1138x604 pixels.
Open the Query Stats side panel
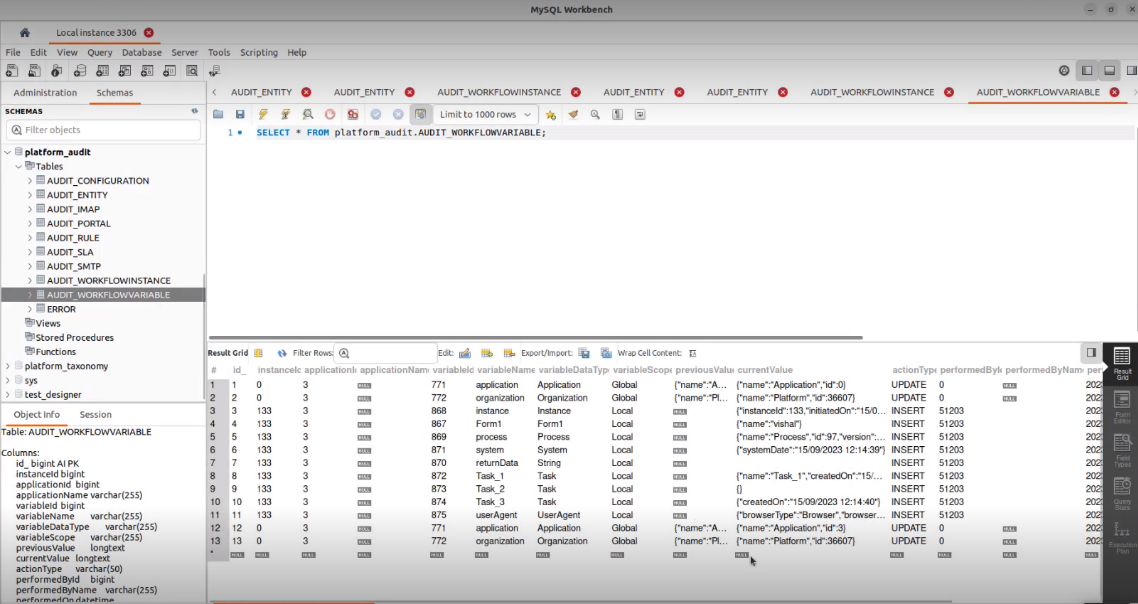tap(1122, 494)
